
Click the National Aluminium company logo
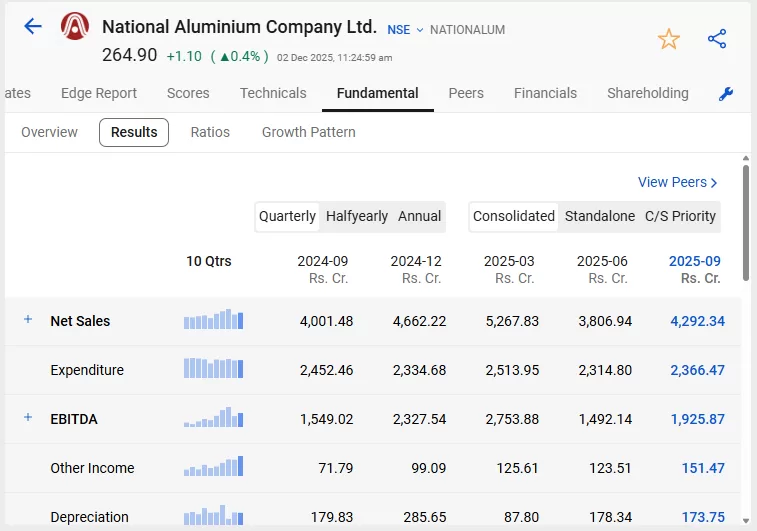(x=75, y=26)
